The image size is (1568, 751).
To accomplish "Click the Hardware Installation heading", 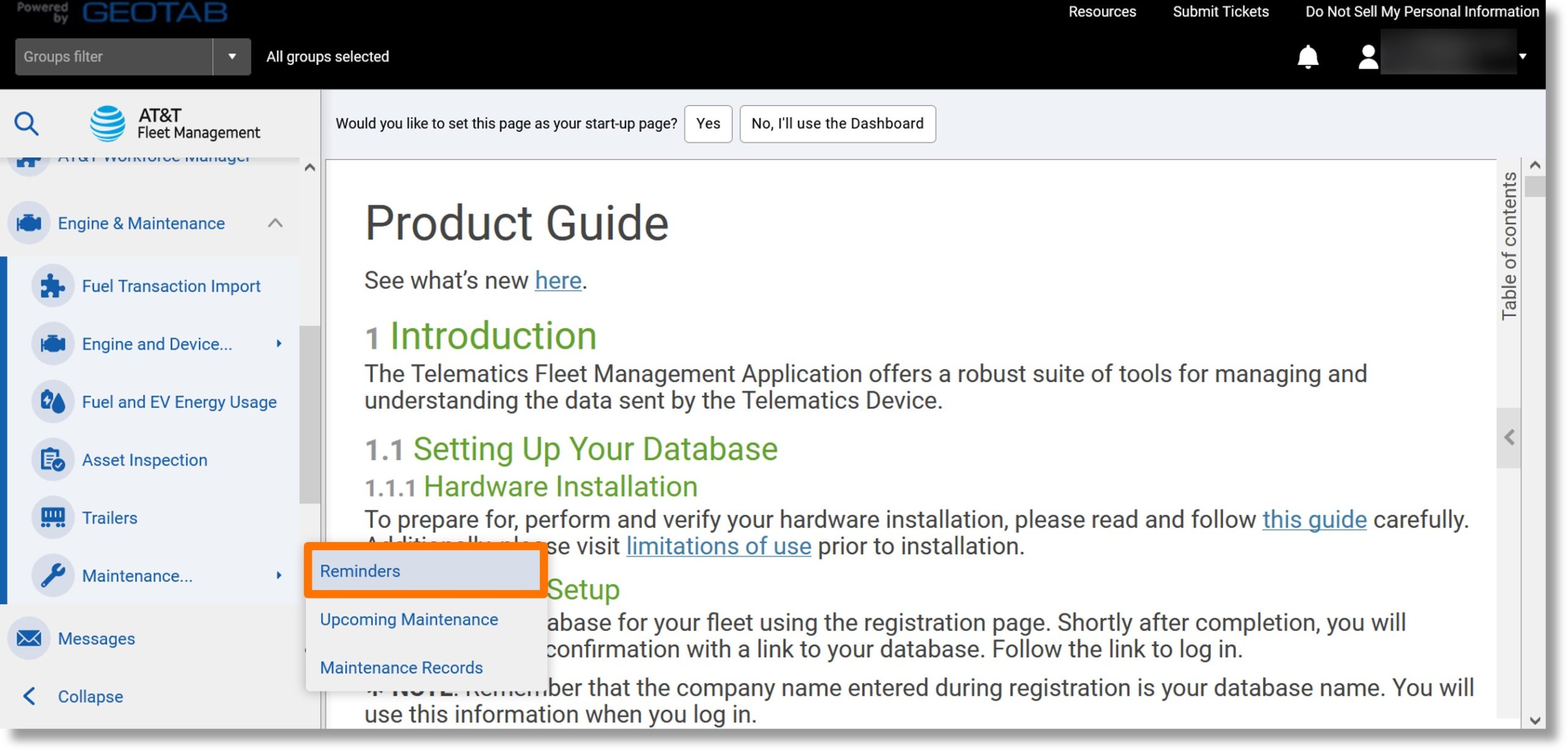I will click(560, 487).
